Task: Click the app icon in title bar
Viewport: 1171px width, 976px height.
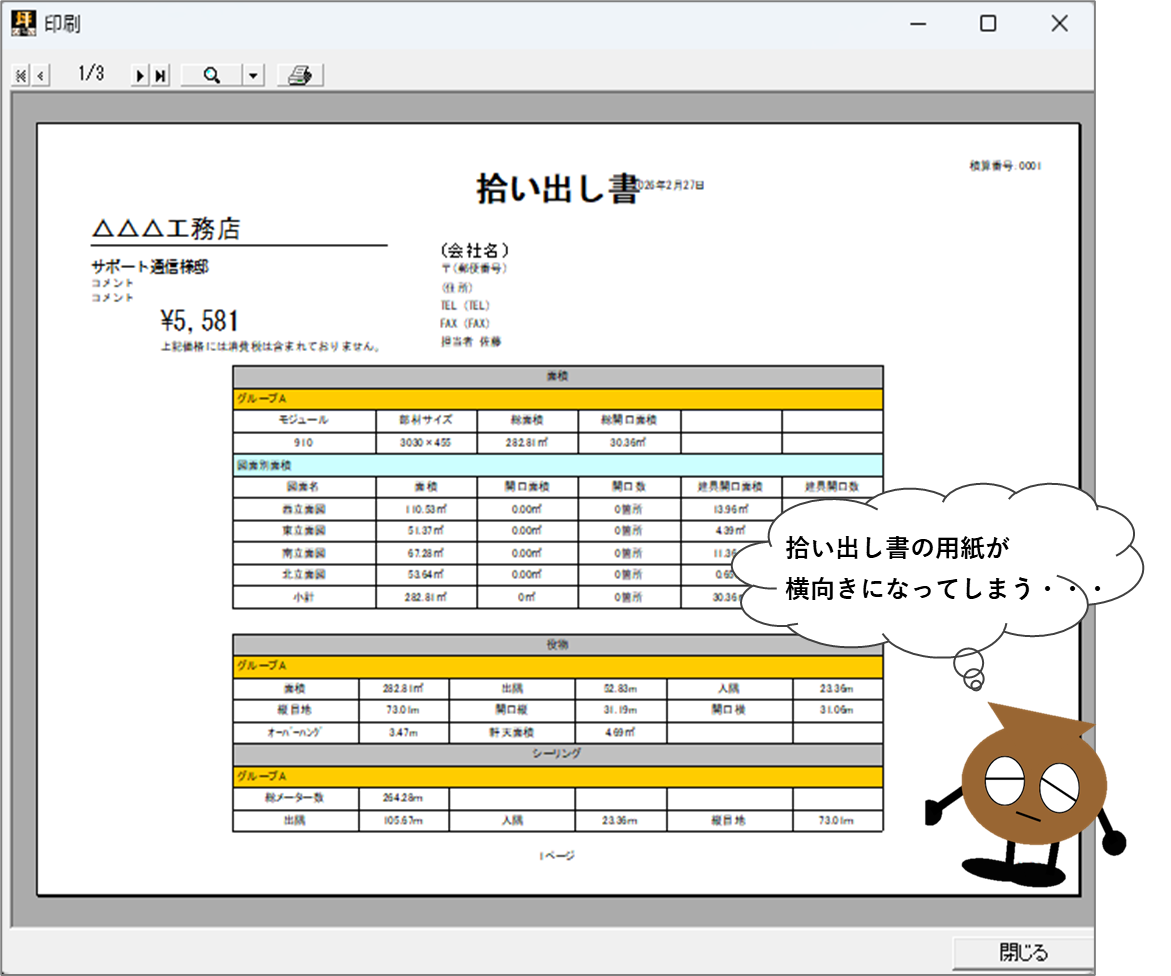Action: 23,23
